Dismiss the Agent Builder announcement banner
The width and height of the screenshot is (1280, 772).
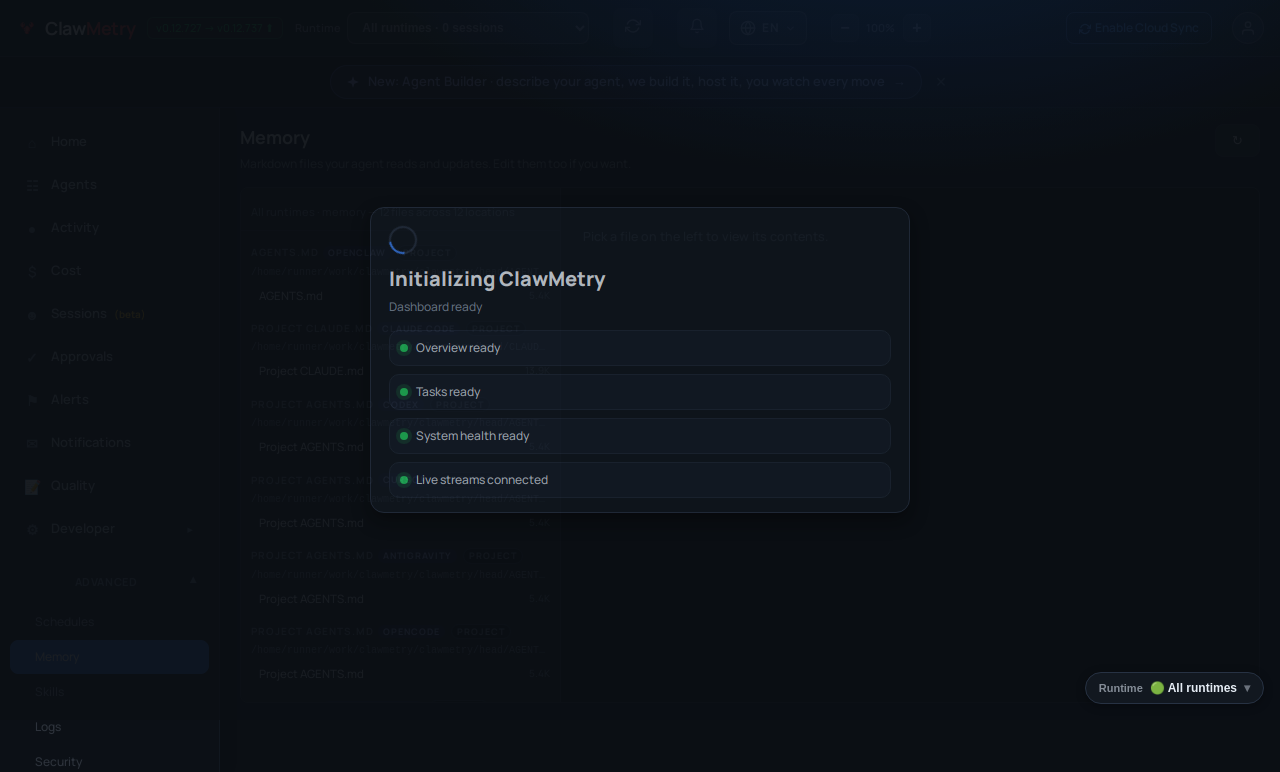pyautogui.click(x=940, y=82)
